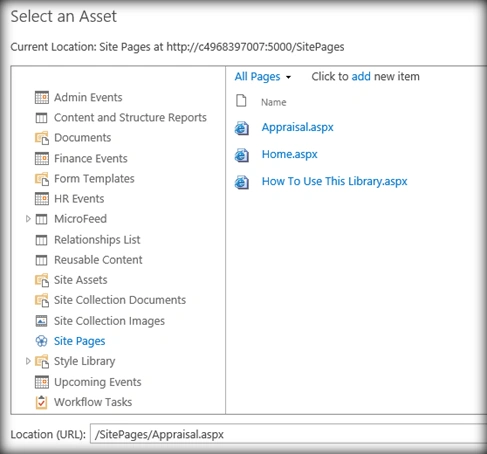Screen dimensions: 487x454
Task: Click the document type column header icon
Action: click(x=241, y=100)
